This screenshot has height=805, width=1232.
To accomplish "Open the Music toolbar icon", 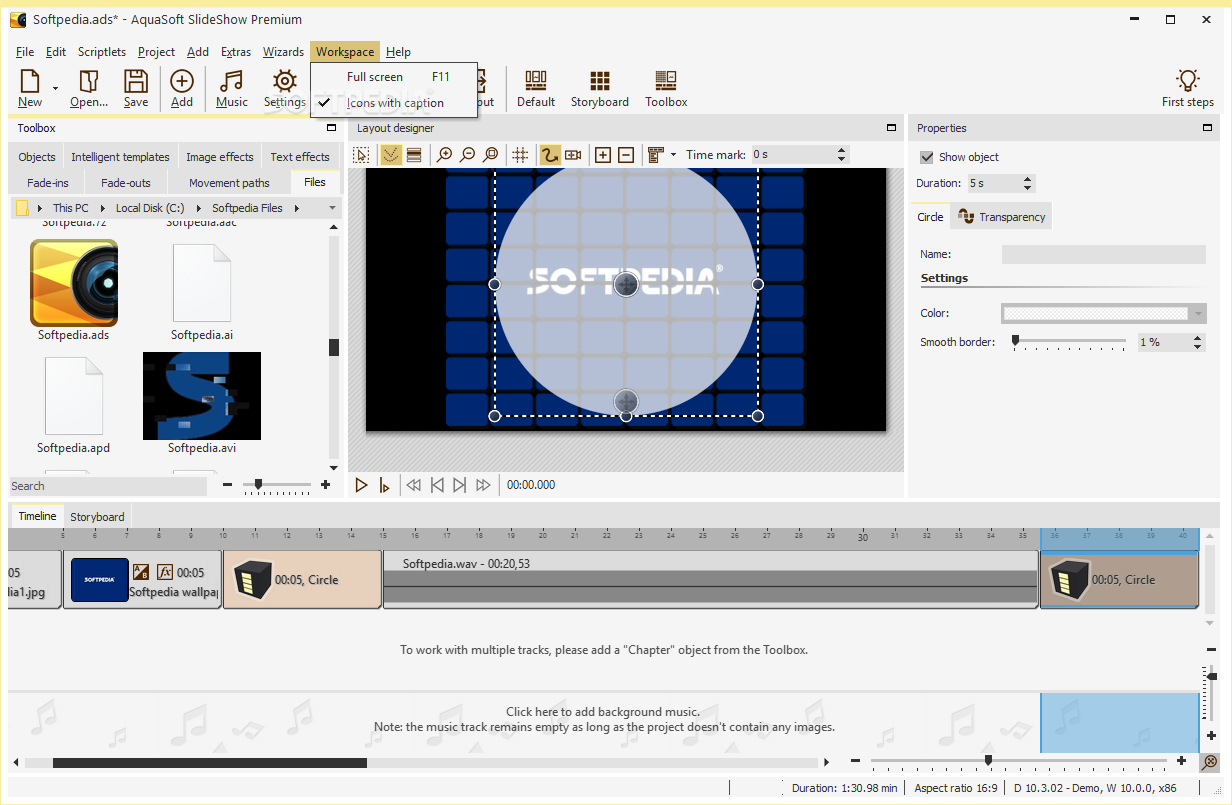I will coord(232,88).
